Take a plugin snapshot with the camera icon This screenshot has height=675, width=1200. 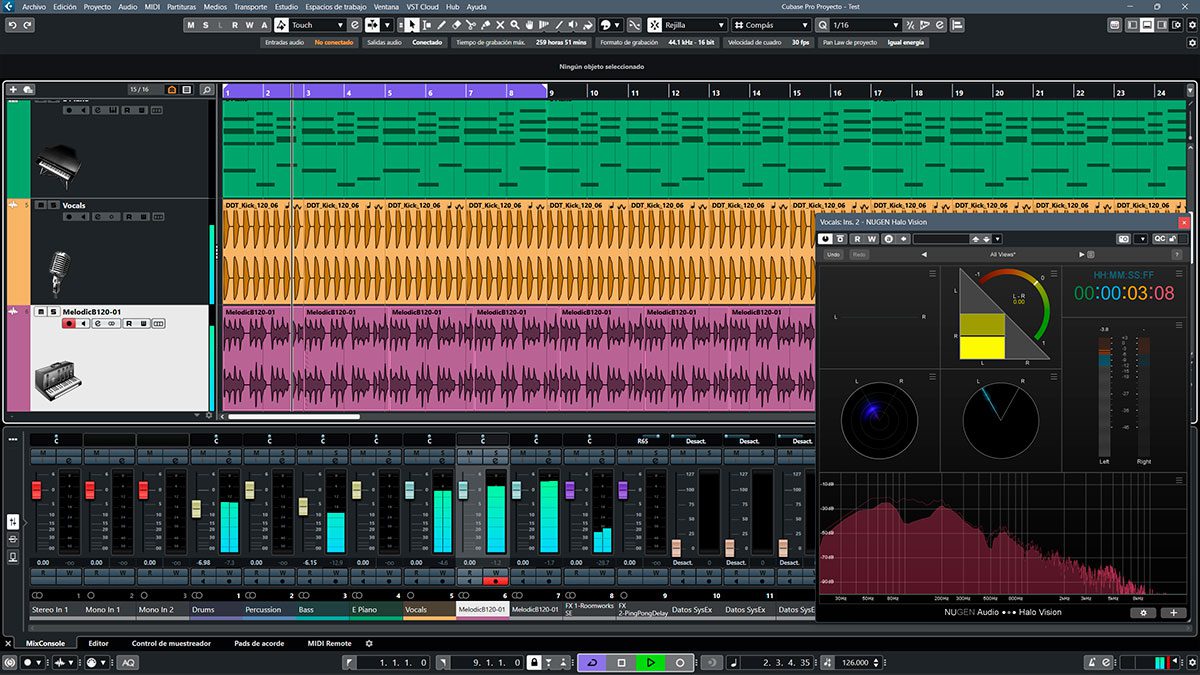[x=1125, y=239]
